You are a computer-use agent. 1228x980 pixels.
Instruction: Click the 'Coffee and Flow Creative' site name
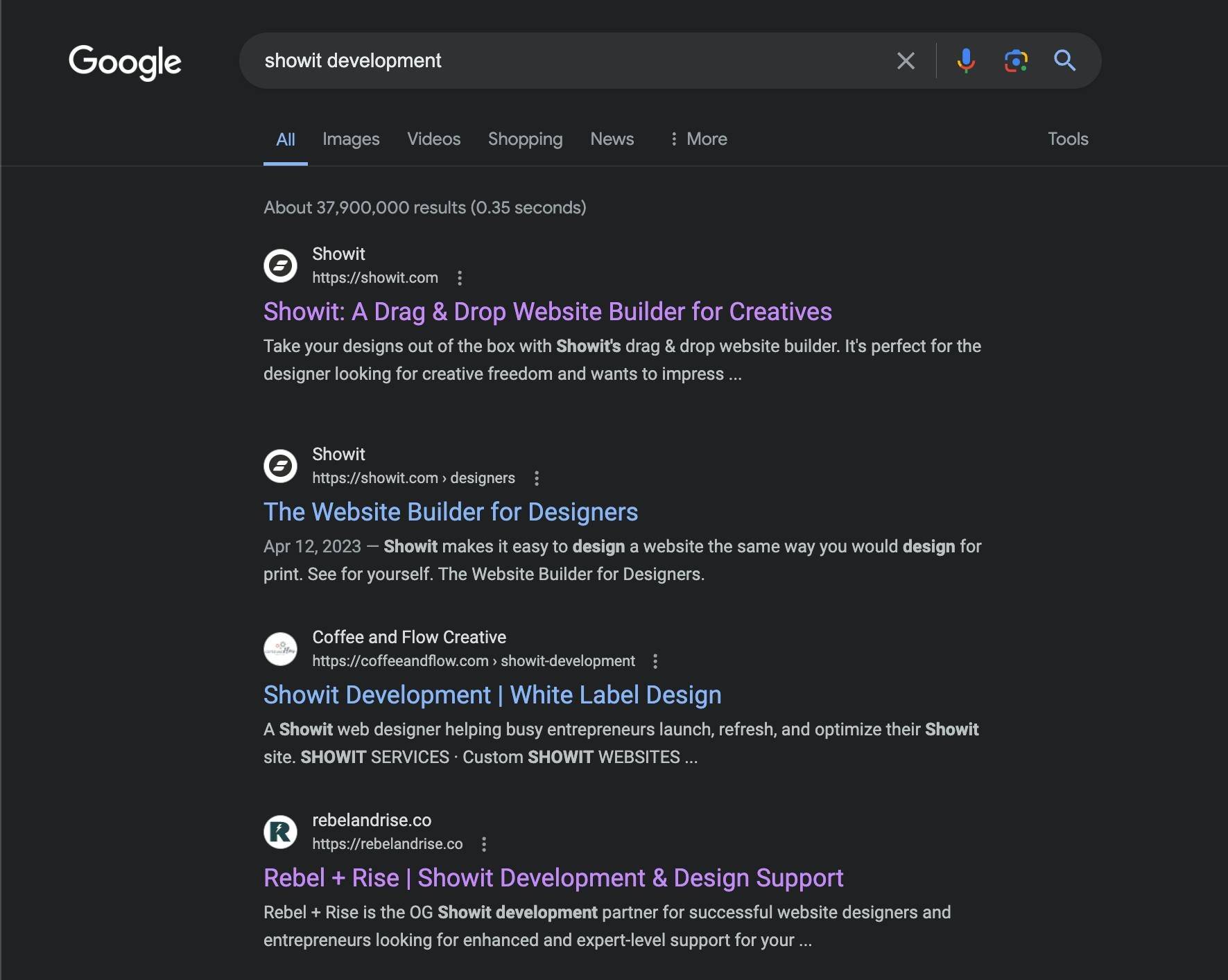click(409, 637)
